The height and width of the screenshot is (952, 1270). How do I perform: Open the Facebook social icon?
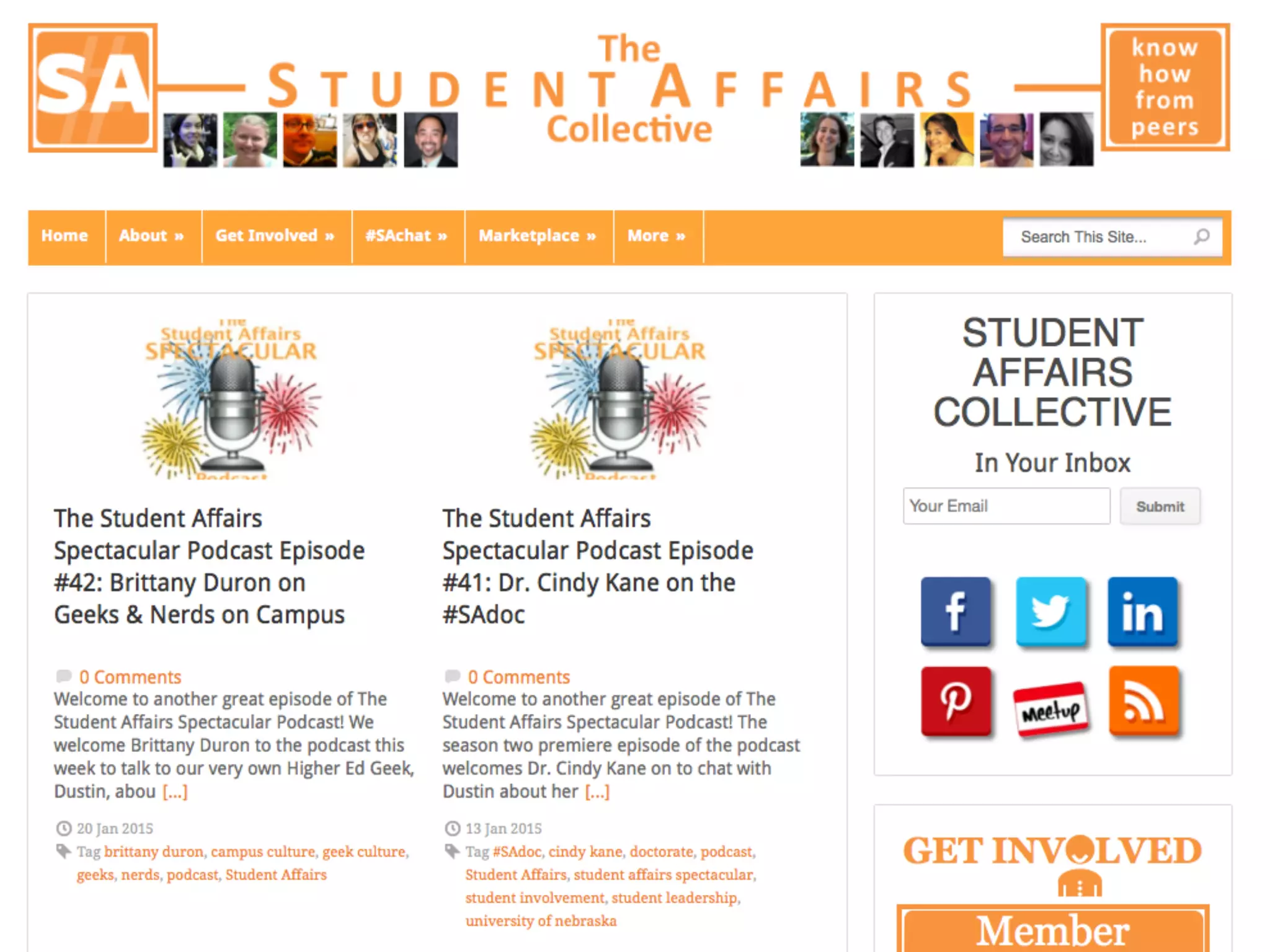tap(955, 611)
